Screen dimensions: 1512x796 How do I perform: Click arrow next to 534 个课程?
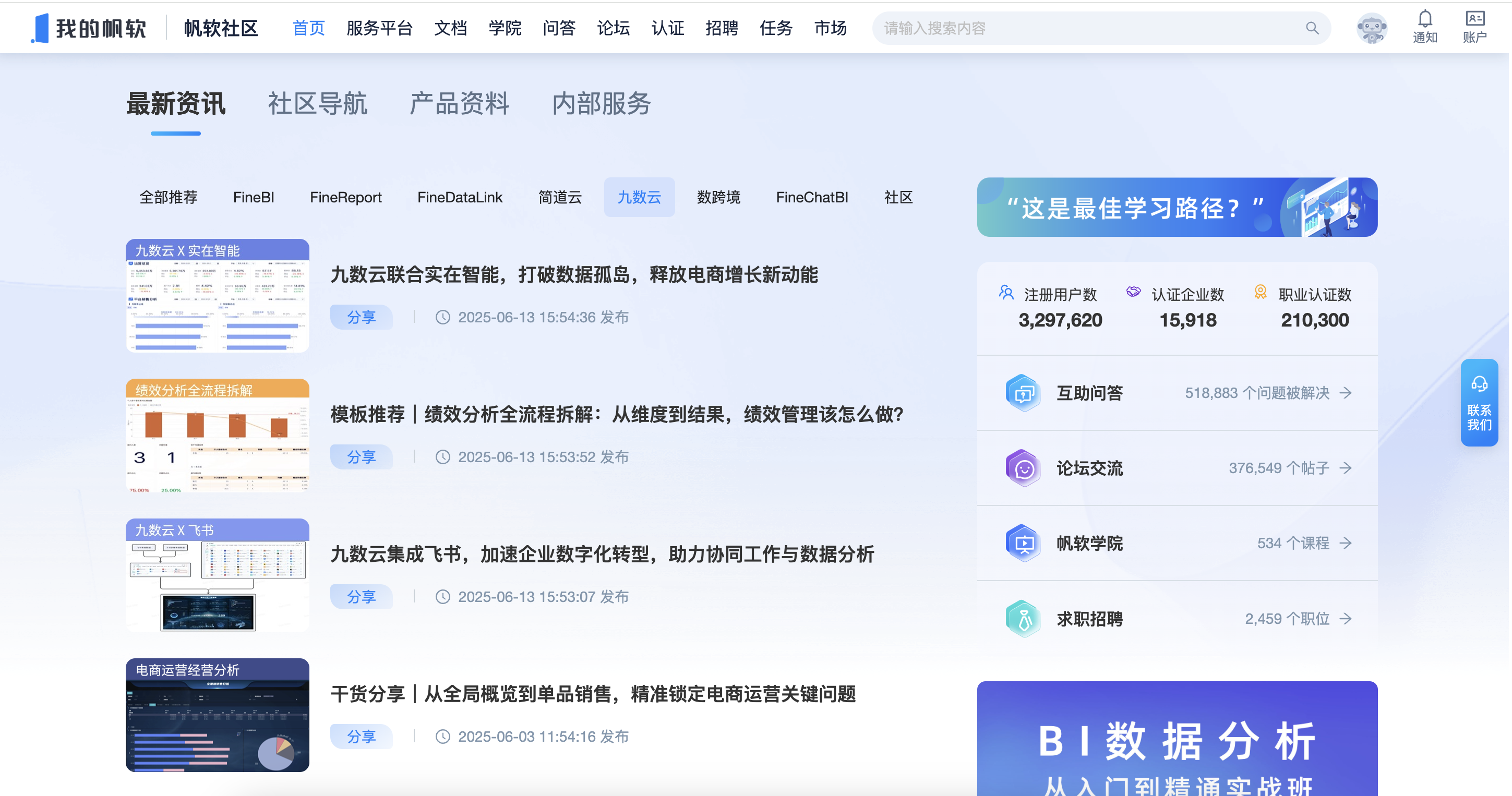coord(1346,543)
